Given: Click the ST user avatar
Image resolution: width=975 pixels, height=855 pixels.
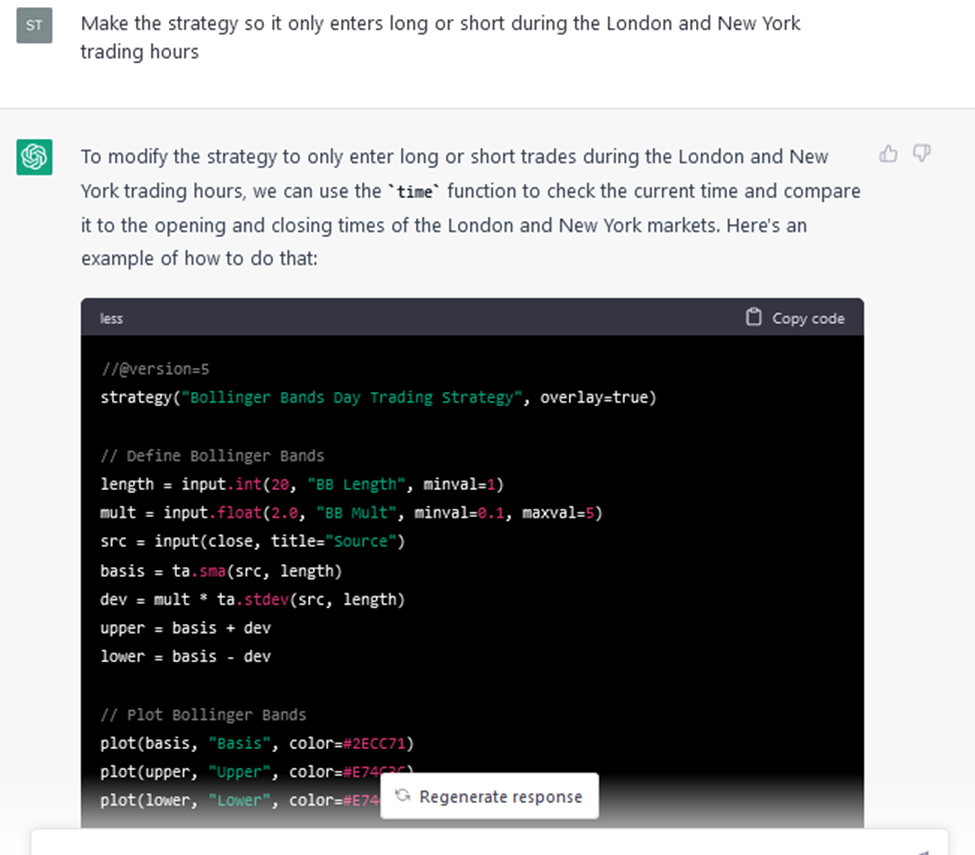Looking at the screenshot, I should coord(34,25).
